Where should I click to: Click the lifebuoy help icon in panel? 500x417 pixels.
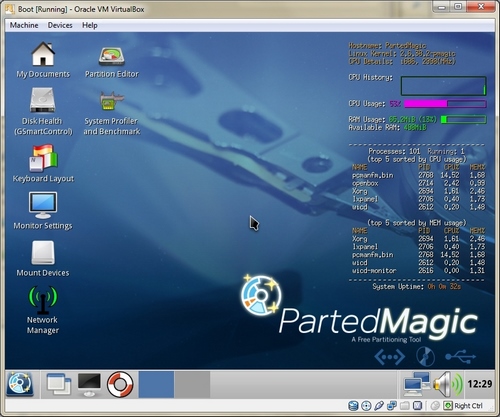(120, 384)
